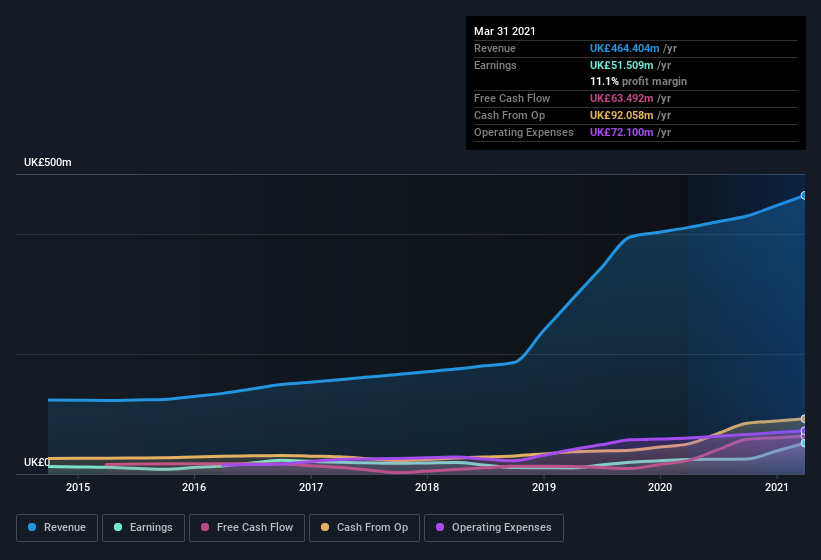
Task: Toggle the Free Cash Flow legend button
Action: pos(247,528)
